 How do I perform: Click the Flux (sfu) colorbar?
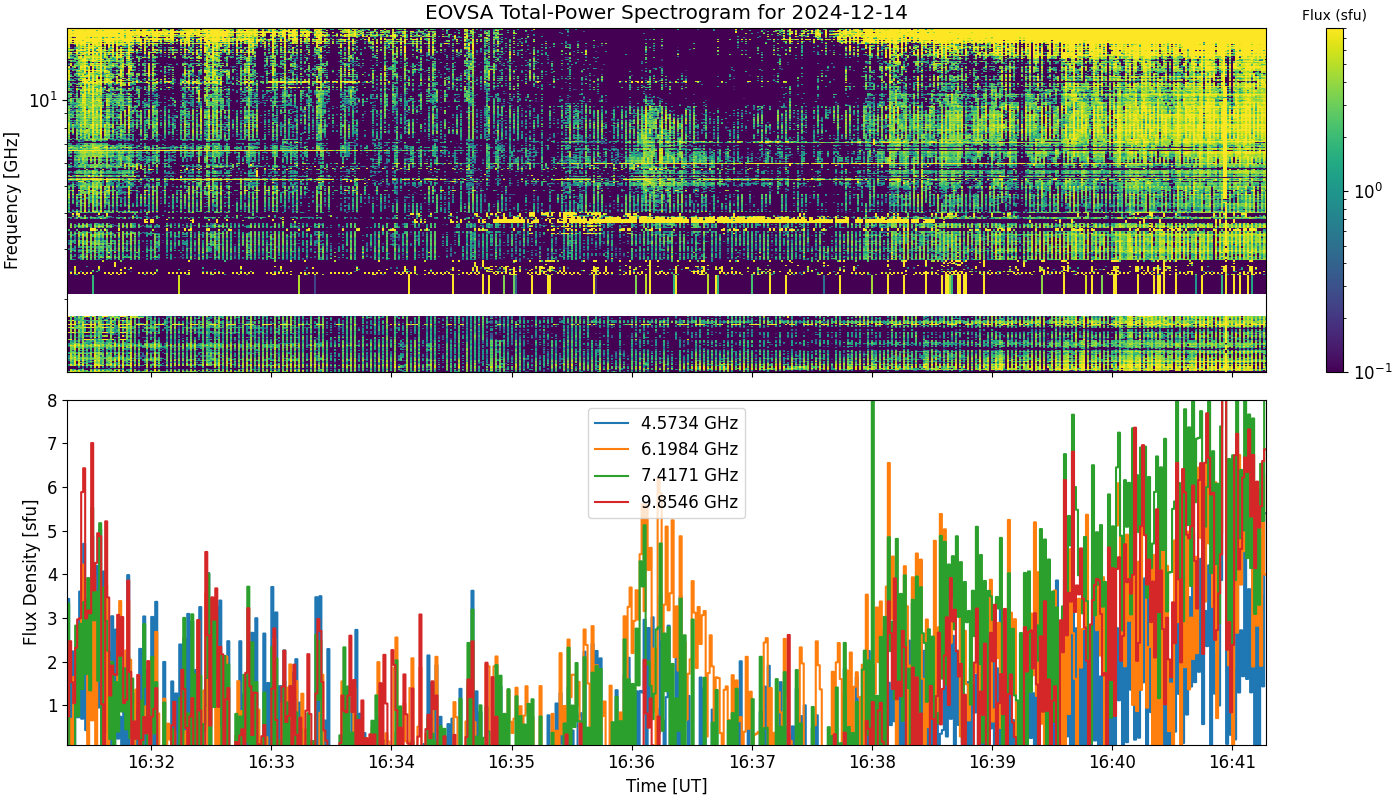1335,200
